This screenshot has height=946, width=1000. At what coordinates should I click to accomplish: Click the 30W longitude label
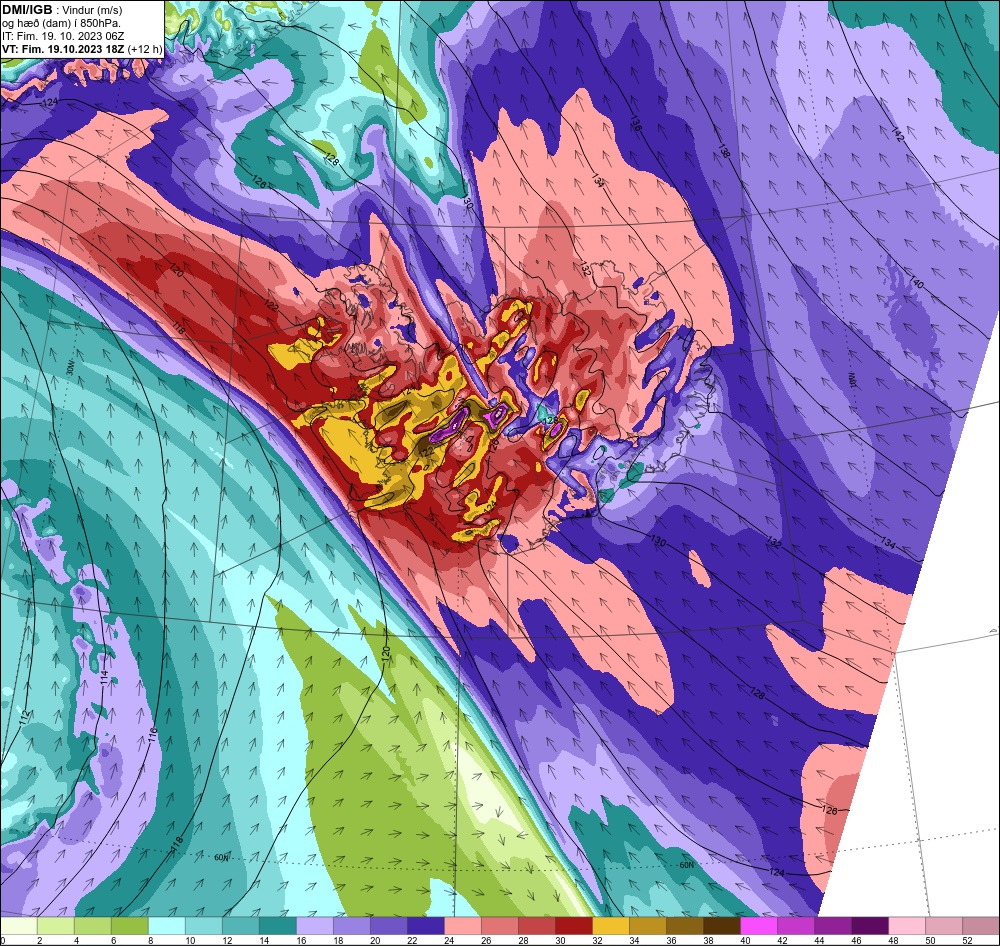70,369
